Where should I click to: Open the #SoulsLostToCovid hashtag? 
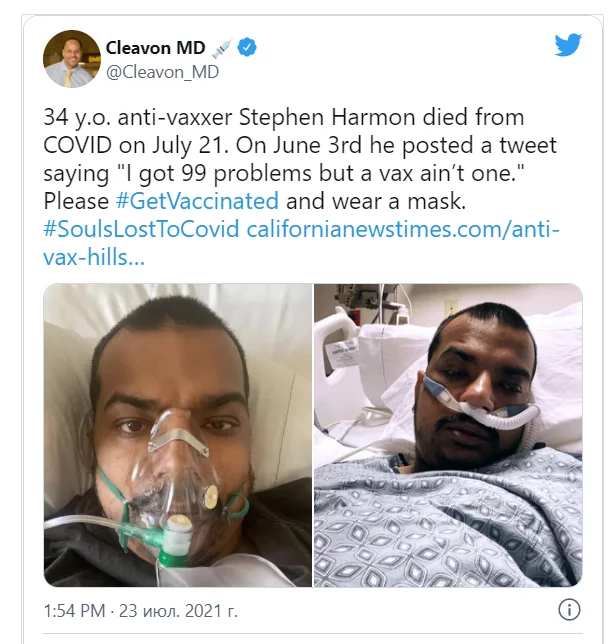(141, 229)
